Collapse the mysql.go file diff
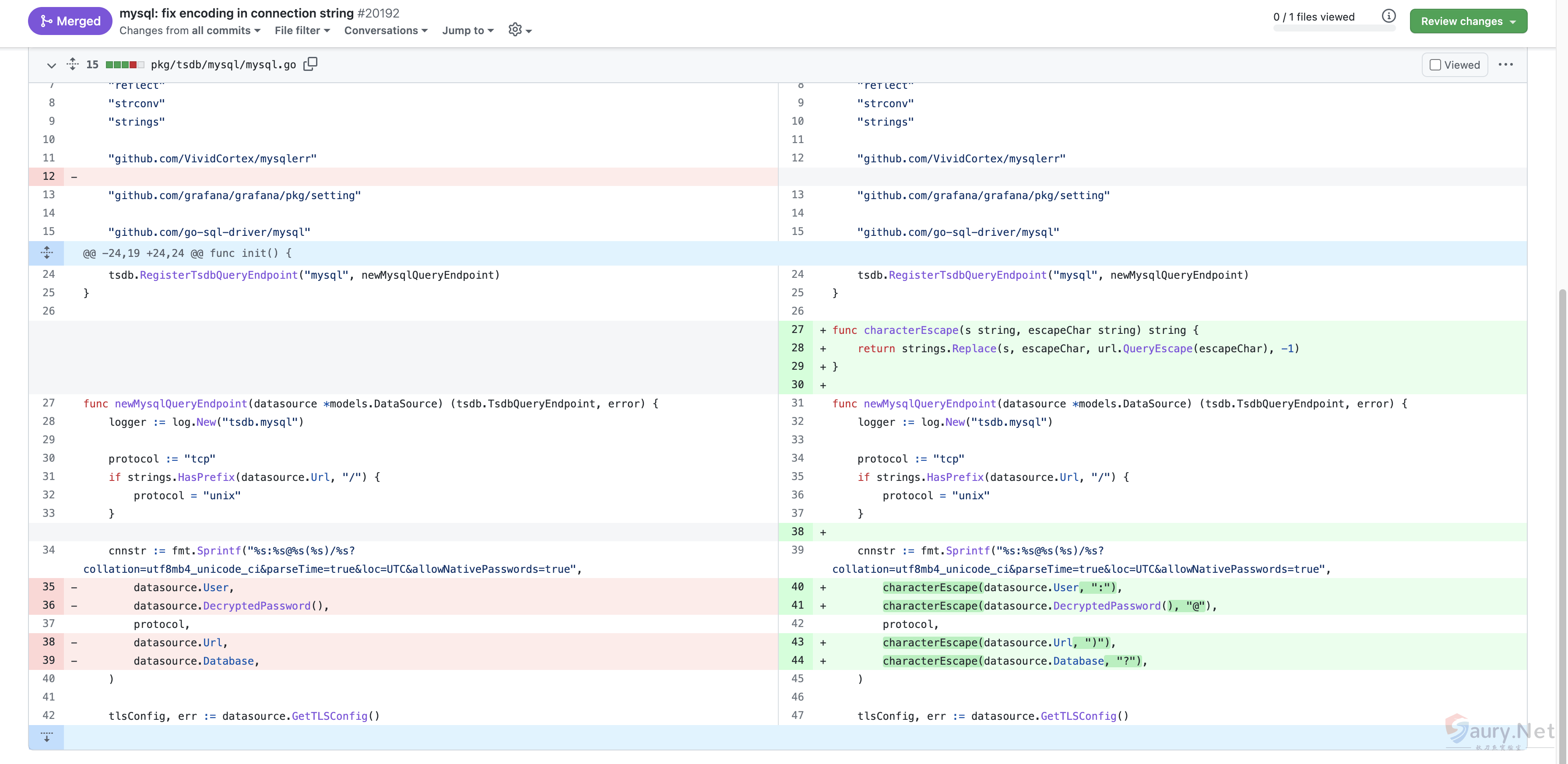The width and height of the screenshot is (1568, 764). tap(51, 64)
